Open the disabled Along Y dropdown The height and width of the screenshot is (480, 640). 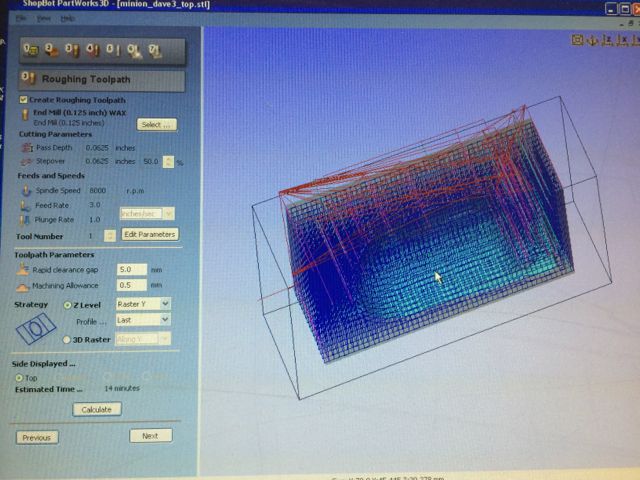(143, 339)
